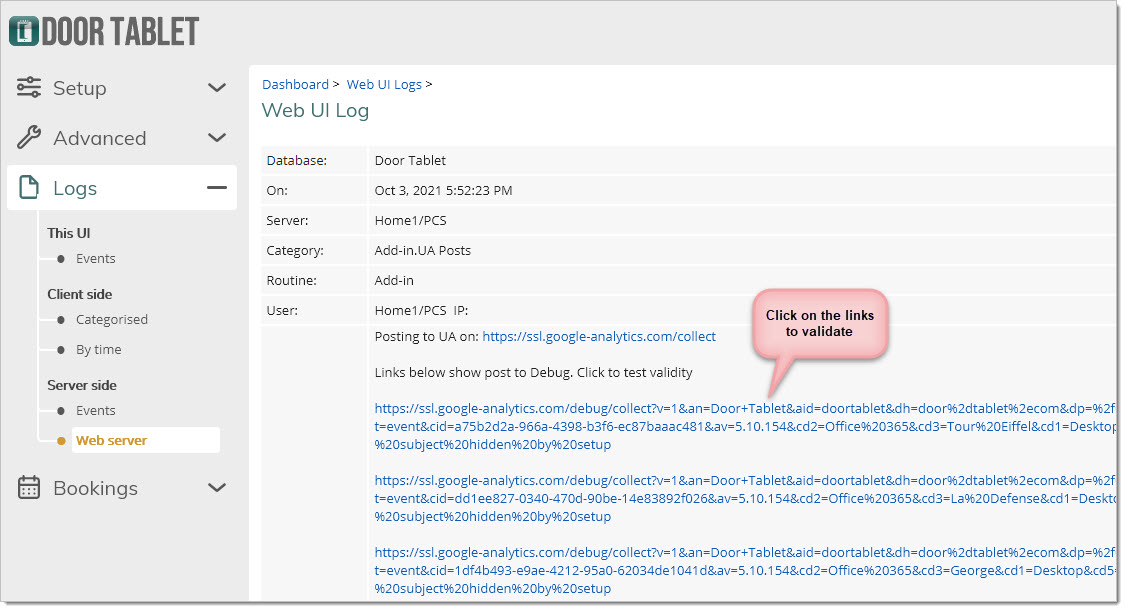Open debug link for George
Viewport: 1125px width, 610px height.
coord(740,571)
